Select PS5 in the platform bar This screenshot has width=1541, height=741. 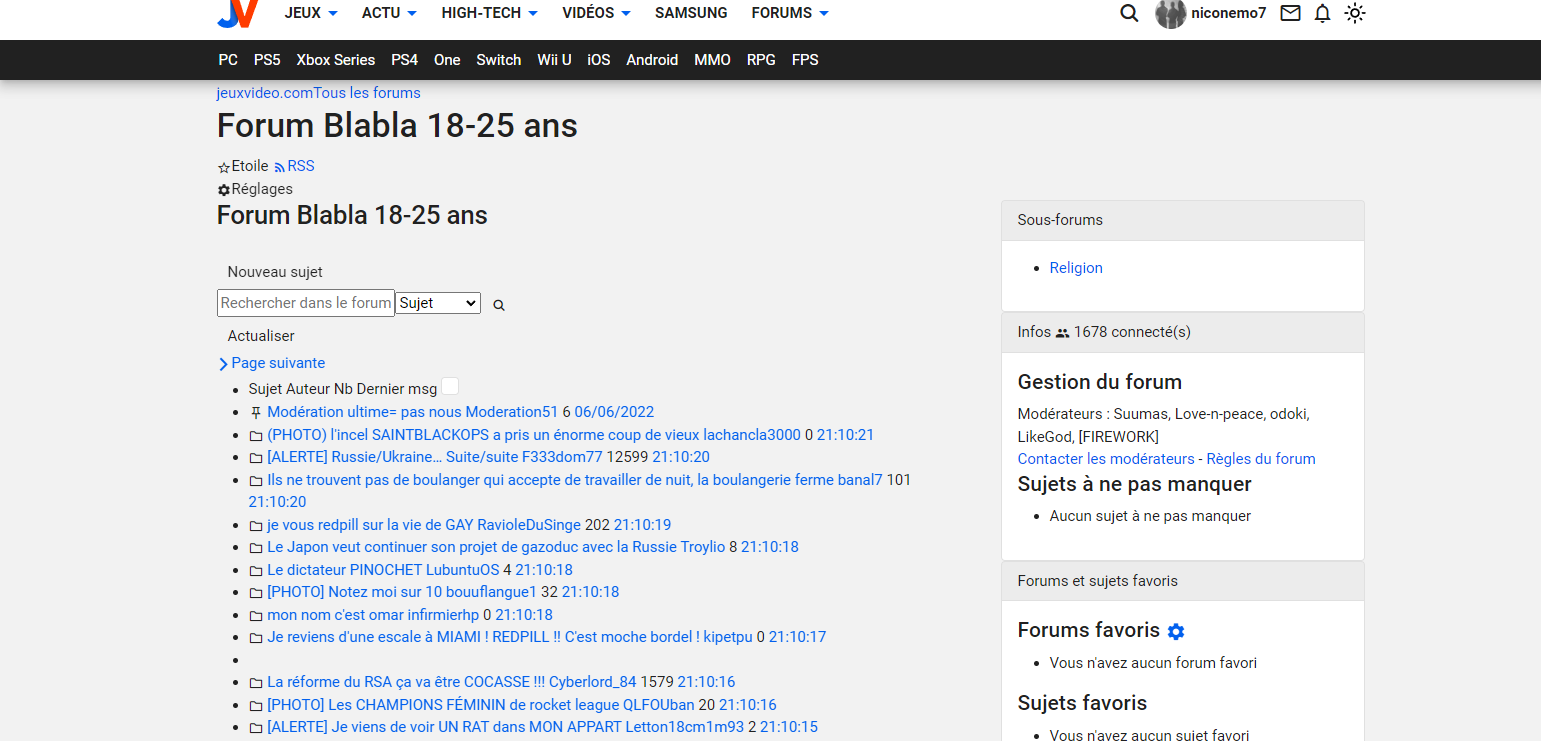[x=267, y=60]
